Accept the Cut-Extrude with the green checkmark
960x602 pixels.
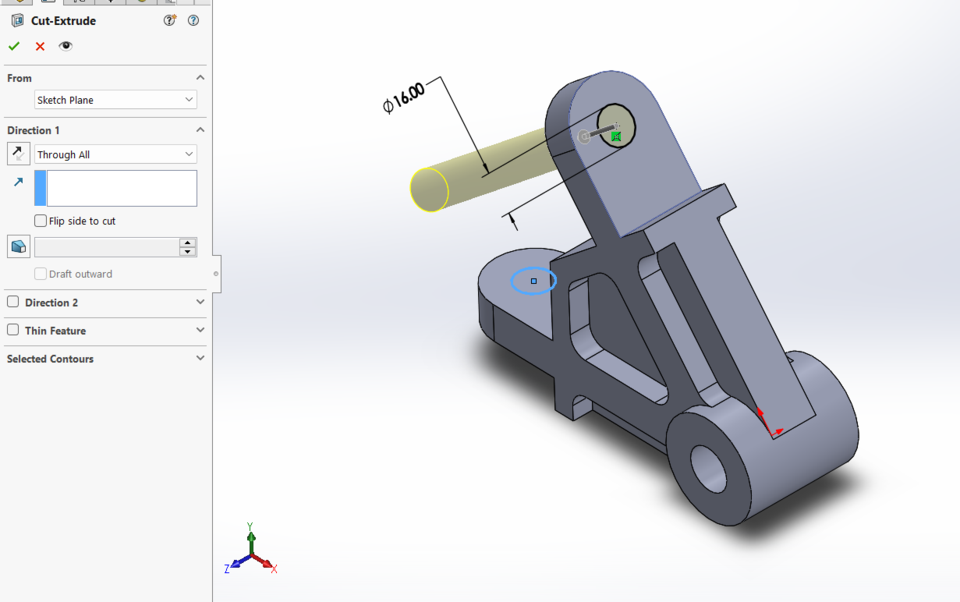(14, 46)
